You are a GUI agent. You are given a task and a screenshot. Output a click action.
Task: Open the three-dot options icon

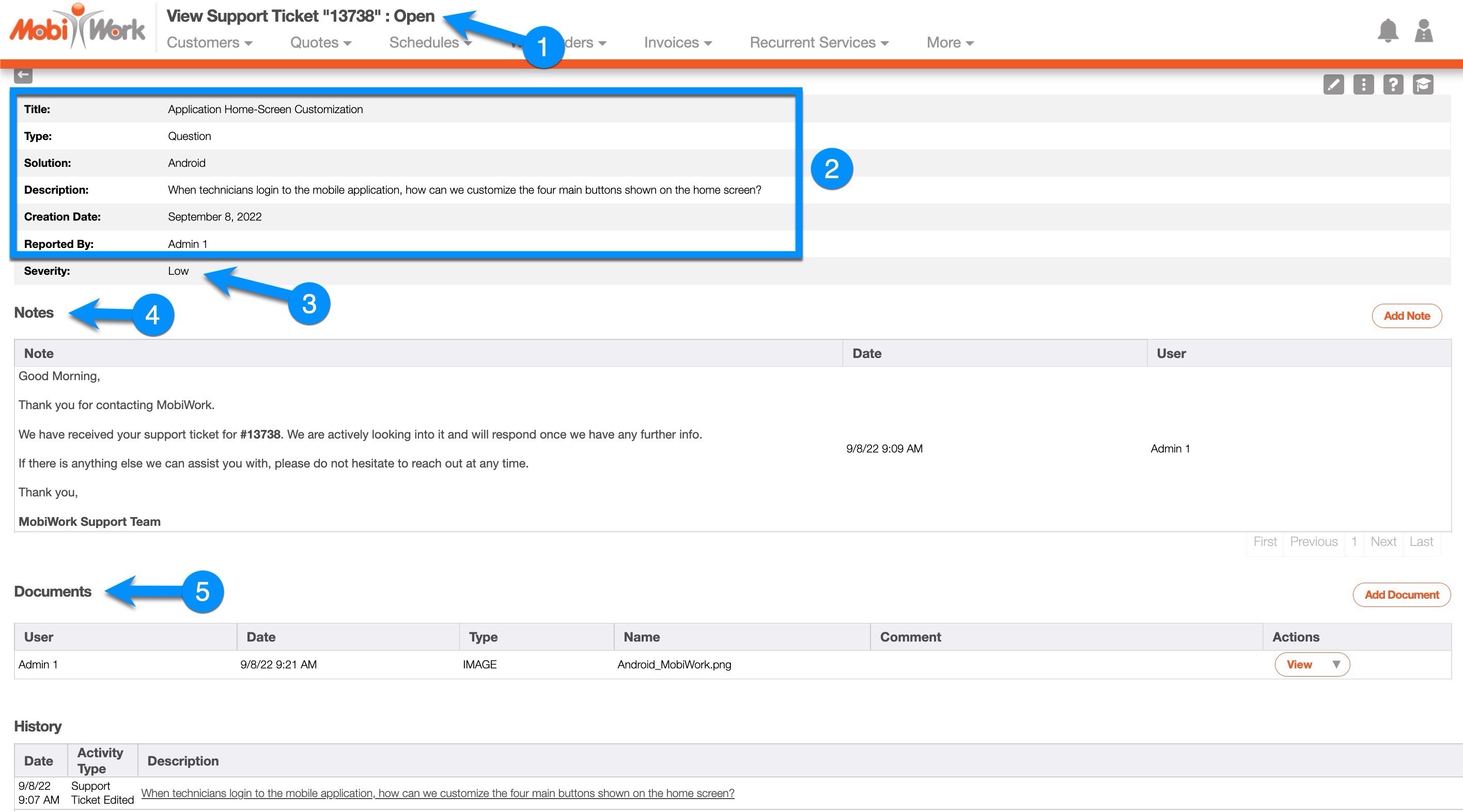pos(1363,85)
